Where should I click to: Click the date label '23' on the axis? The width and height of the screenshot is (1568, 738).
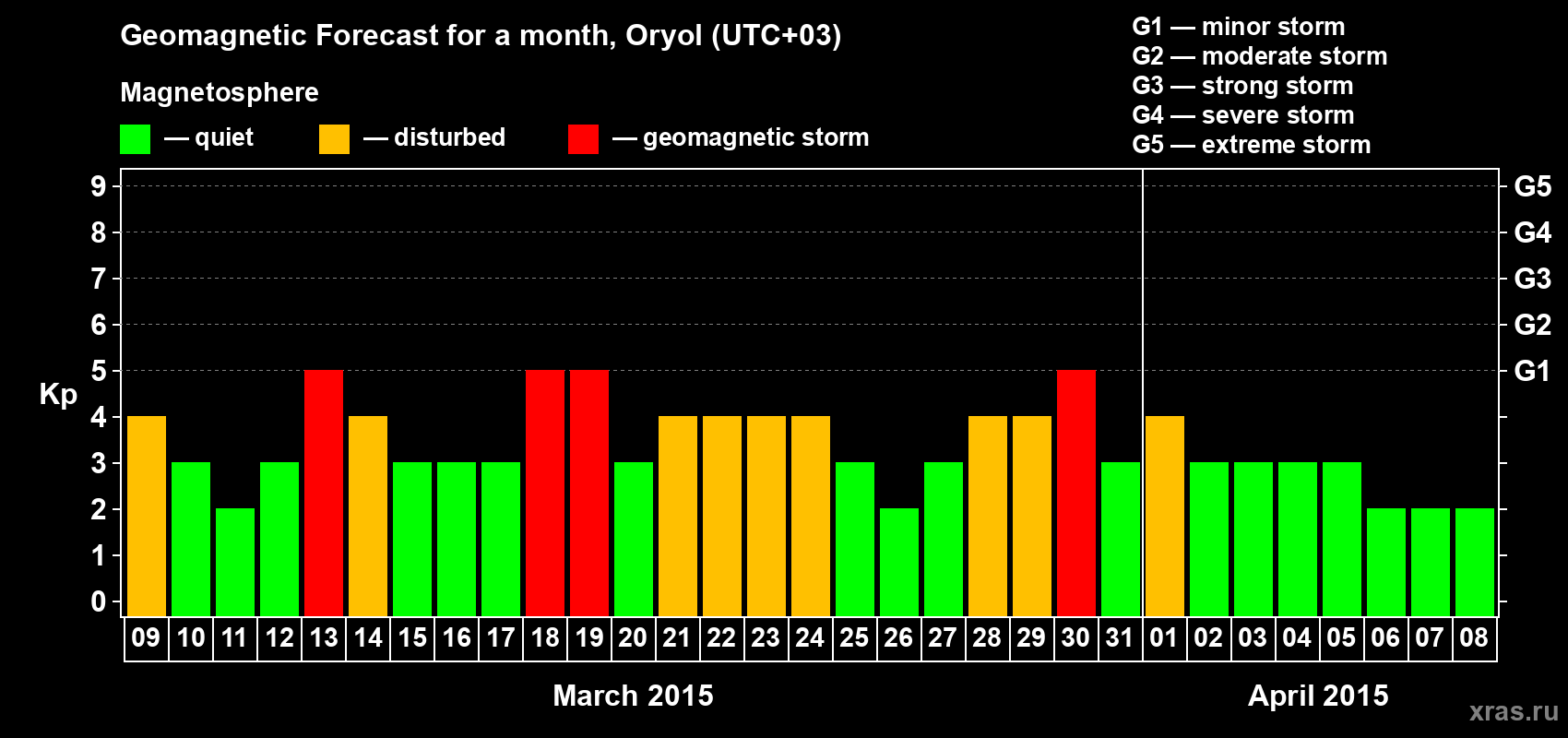766,638
